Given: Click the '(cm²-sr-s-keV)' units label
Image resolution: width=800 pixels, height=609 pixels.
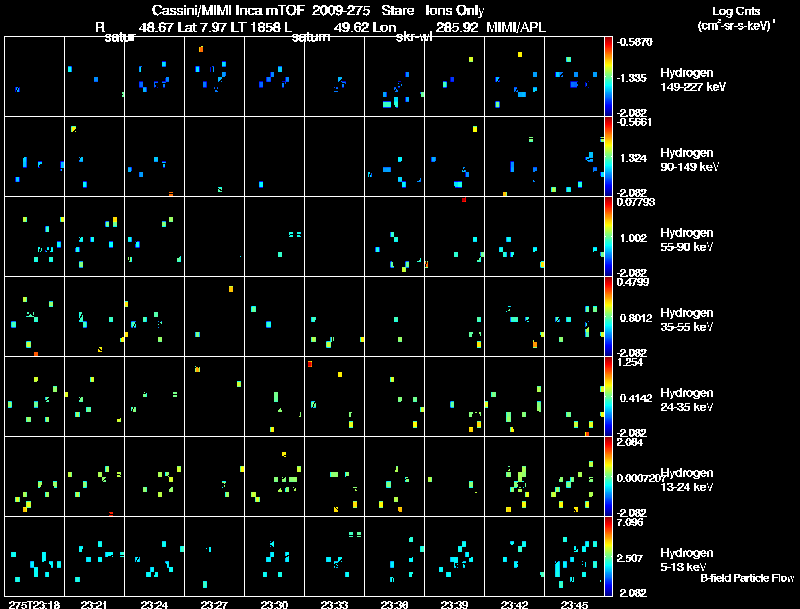Looking at the screenshot, I should [x=736, y=25].
